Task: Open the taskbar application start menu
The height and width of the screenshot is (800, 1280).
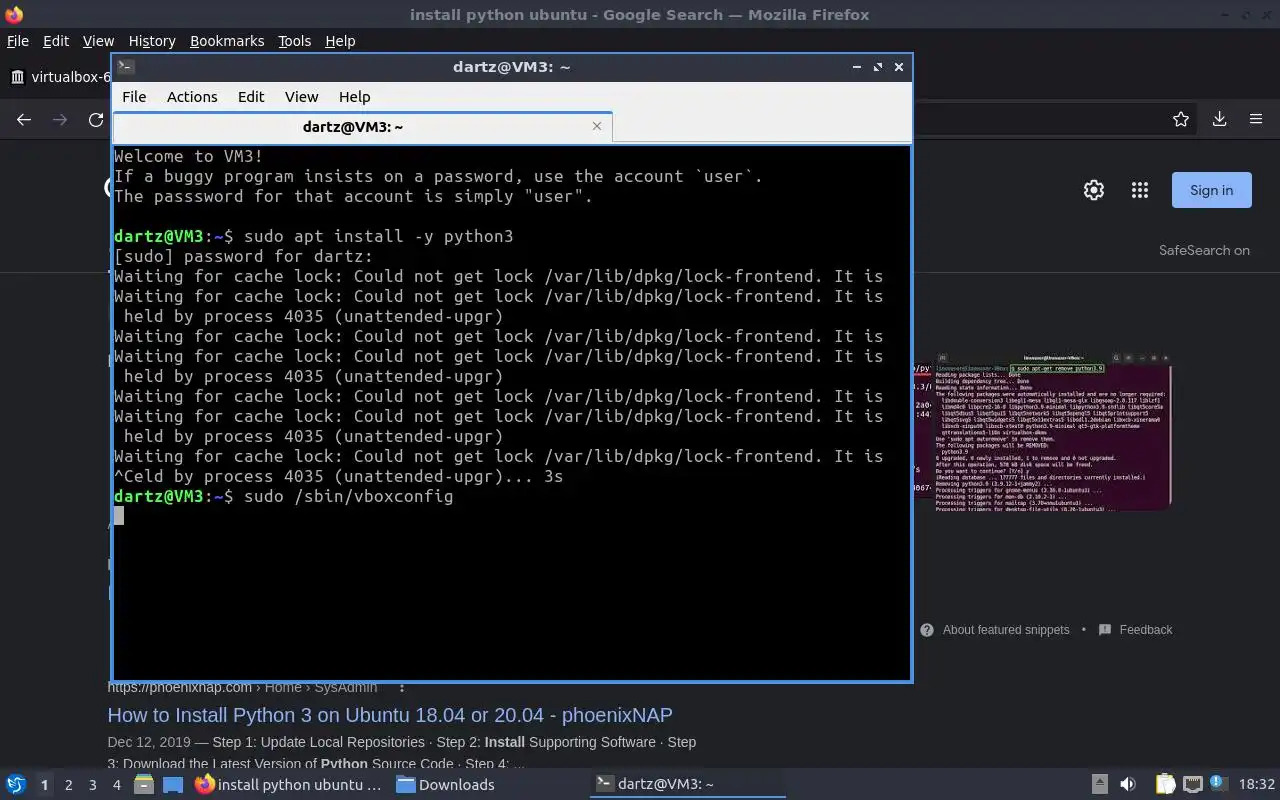Action: [16, 784]
